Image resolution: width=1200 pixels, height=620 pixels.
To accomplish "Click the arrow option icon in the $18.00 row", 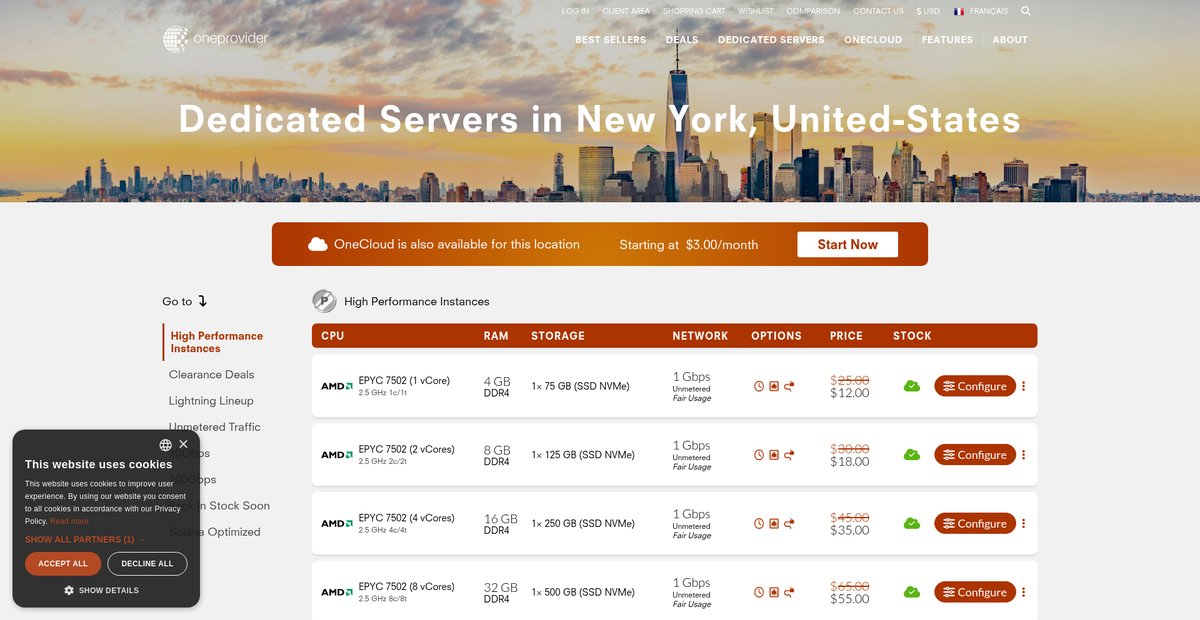I will click(x=789, y=455).
